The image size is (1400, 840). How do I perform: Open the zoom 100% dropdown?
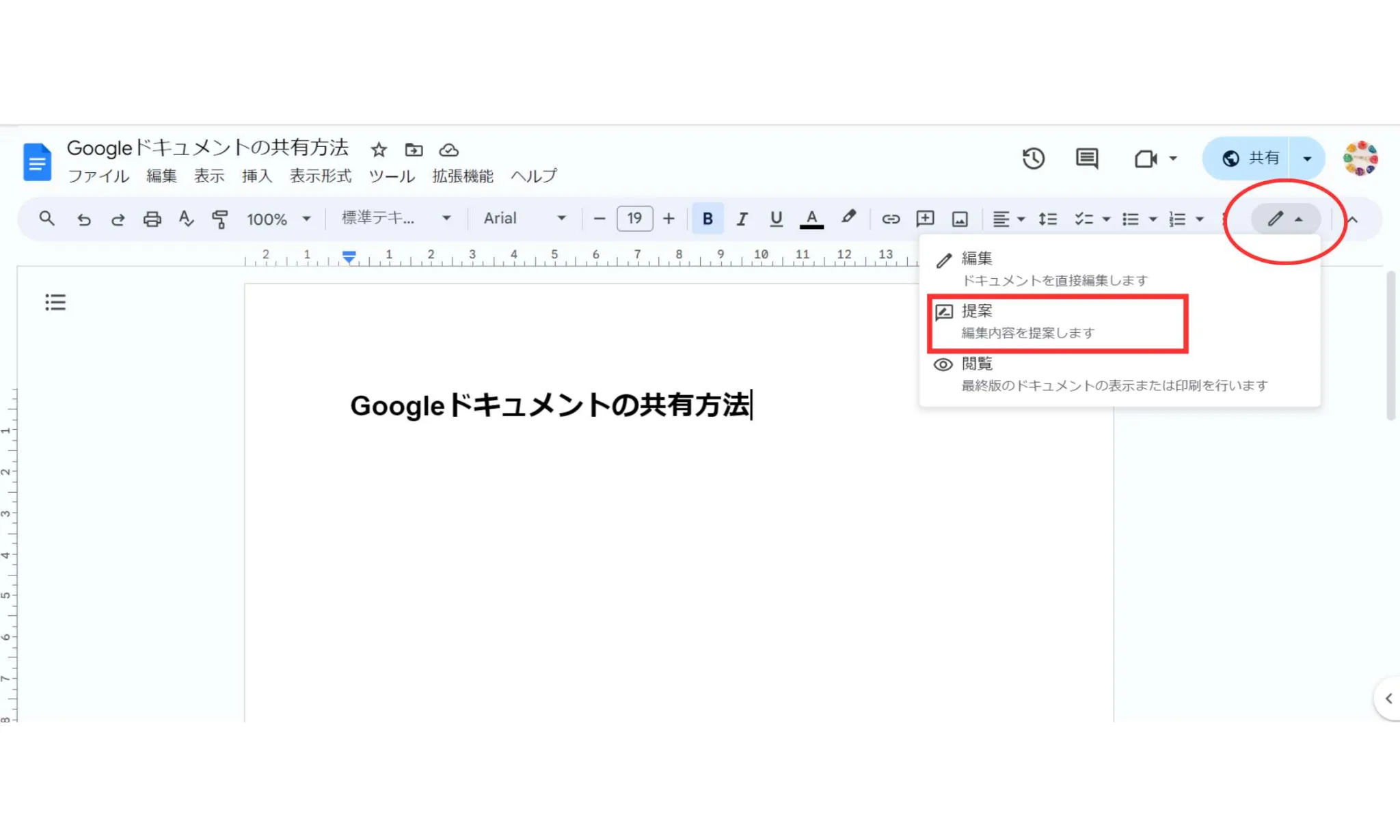tap(279, 219)
